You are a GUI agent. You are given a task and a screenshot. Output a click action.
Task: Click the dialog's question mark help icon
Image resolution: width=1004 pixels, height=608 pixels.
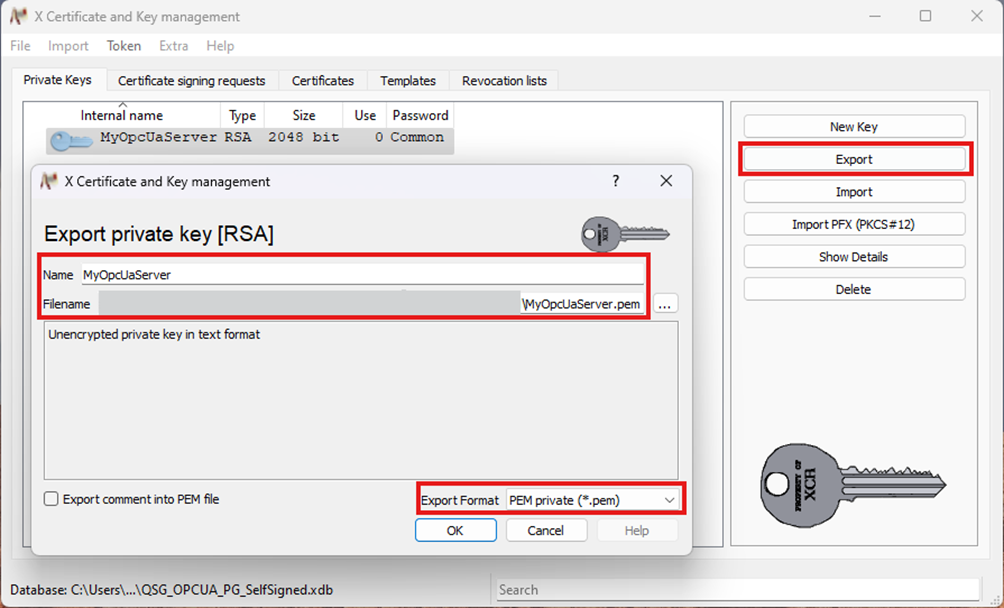616,181
